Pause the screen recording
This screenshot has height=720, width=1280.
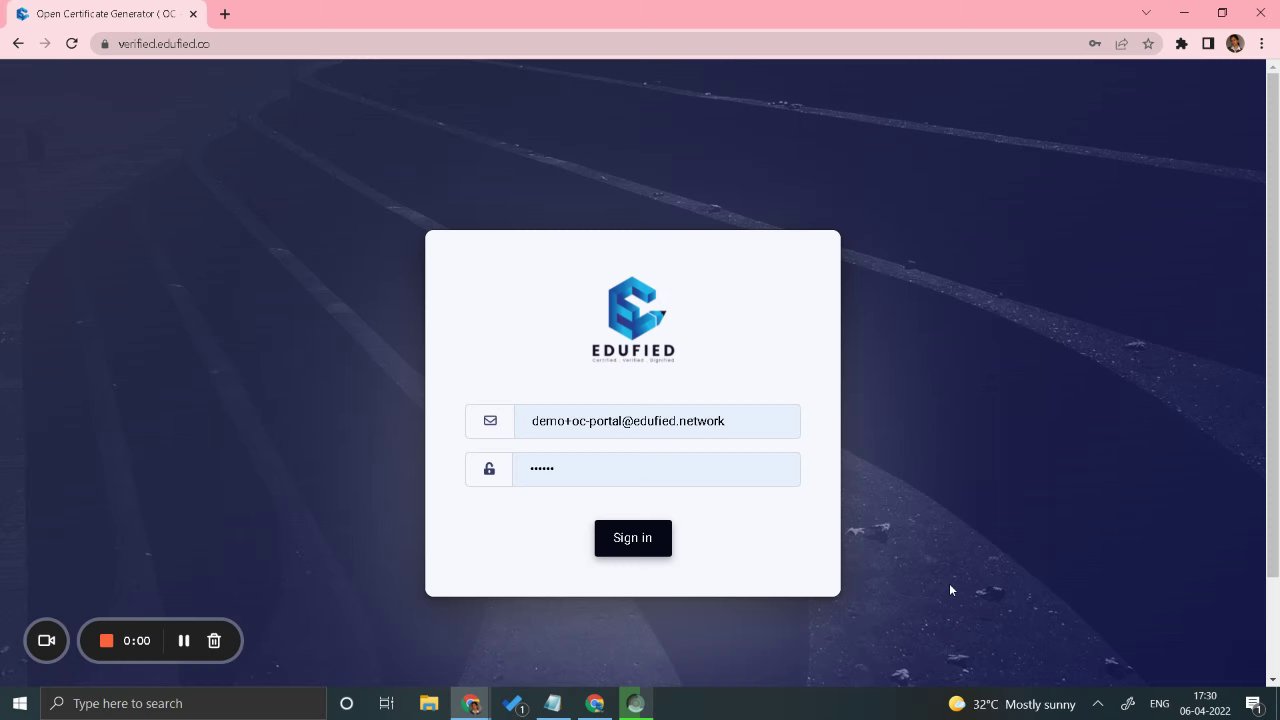tap(184, 641)
